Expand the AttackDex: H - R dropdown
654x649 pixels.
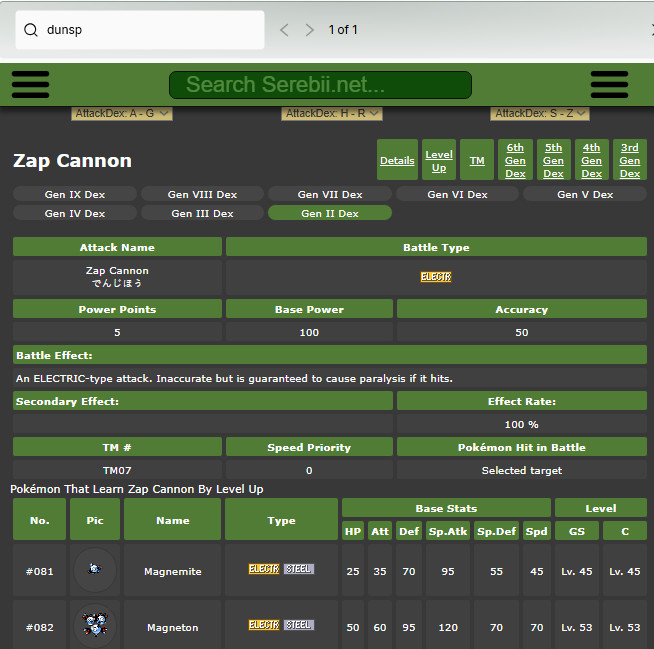pos(332,113)
